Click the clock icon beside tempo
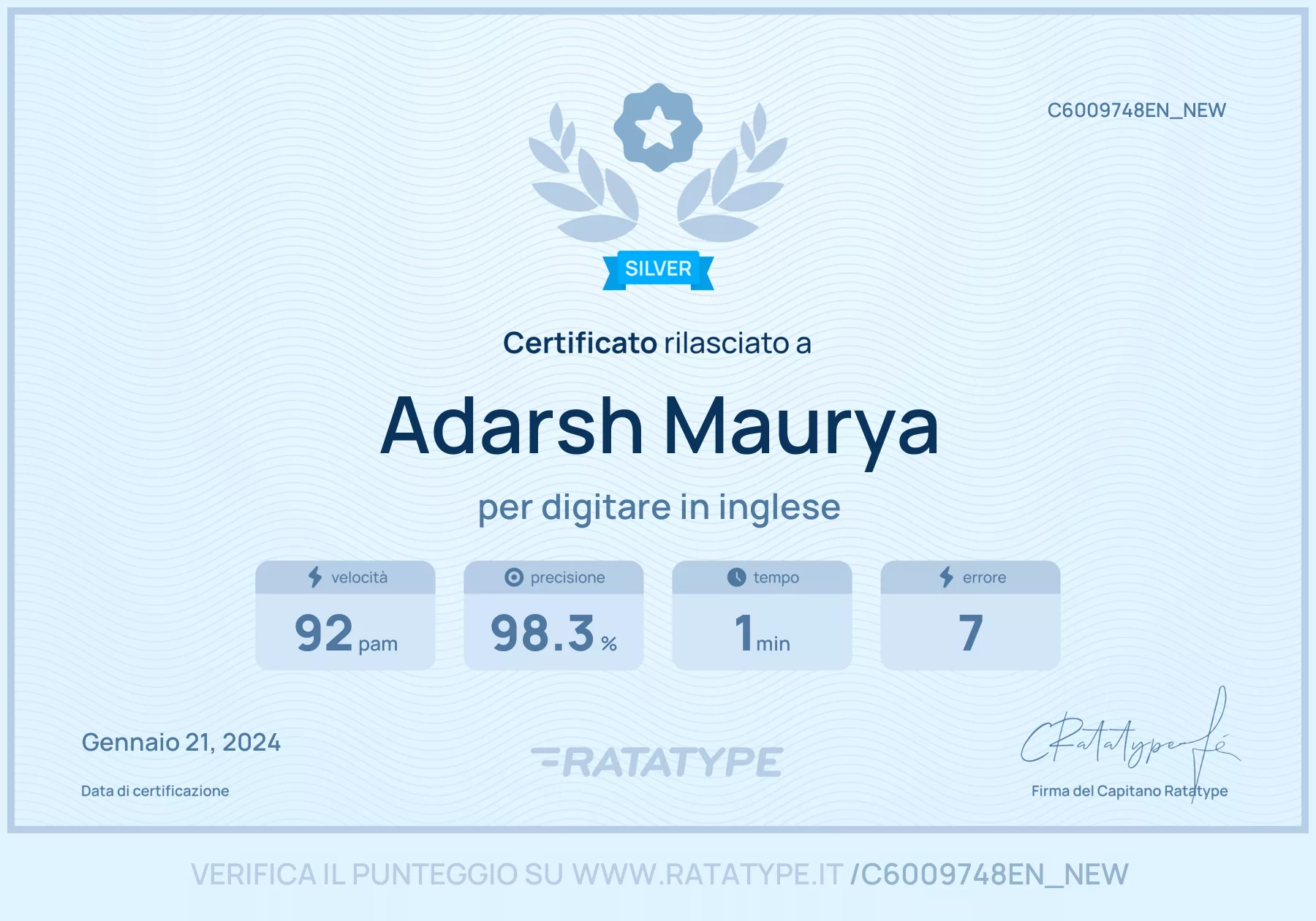Image resolution: width=1316 pixels, height=921 pixels. coord(737,577)
